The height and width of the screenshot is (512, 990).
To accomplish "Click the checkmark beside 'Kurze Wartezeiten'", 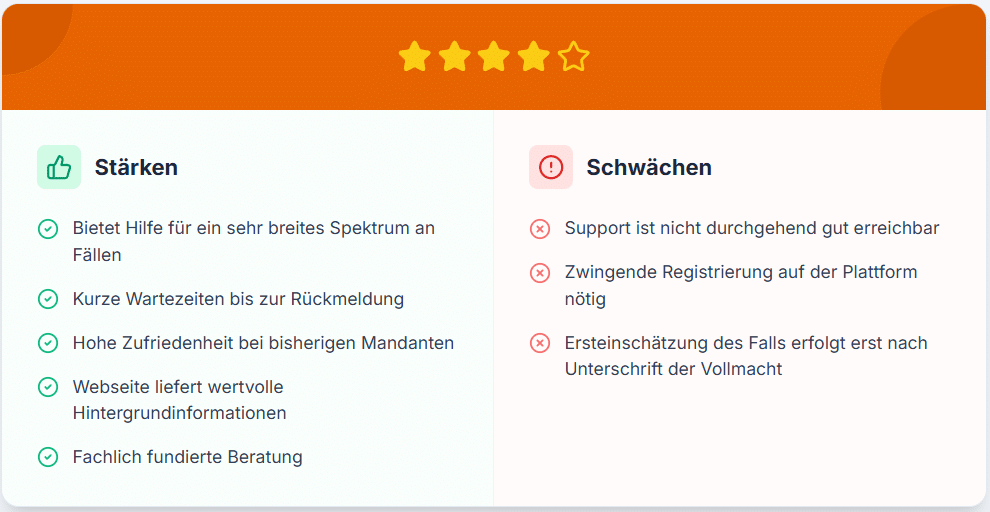I will click(x=48, y=299).
